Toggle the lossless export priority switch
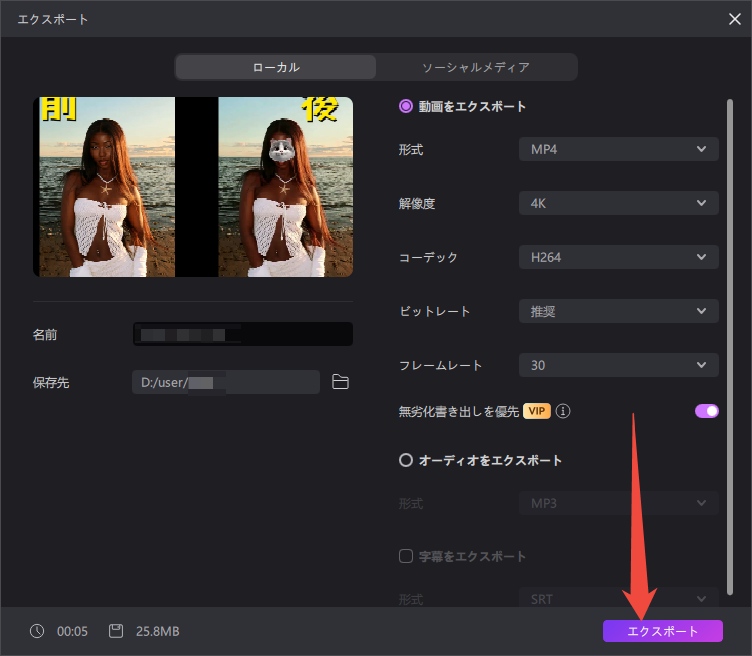 [x=707, y=411]
